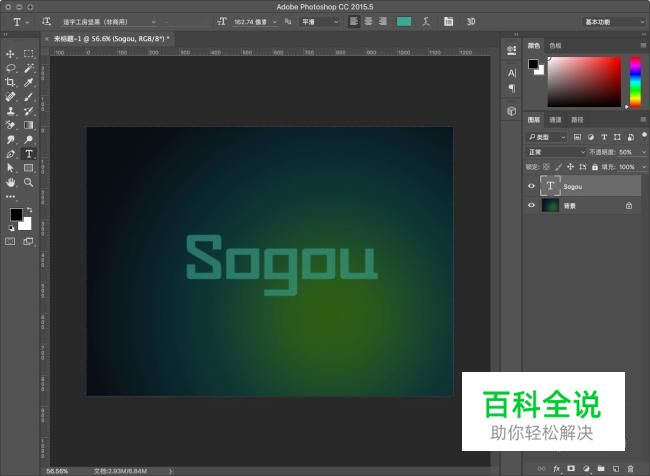The width and height of the screenshot is (650, 476).
Task: Switch to the Paths tab
Action: pyautogui.click(x=577, y=120)
